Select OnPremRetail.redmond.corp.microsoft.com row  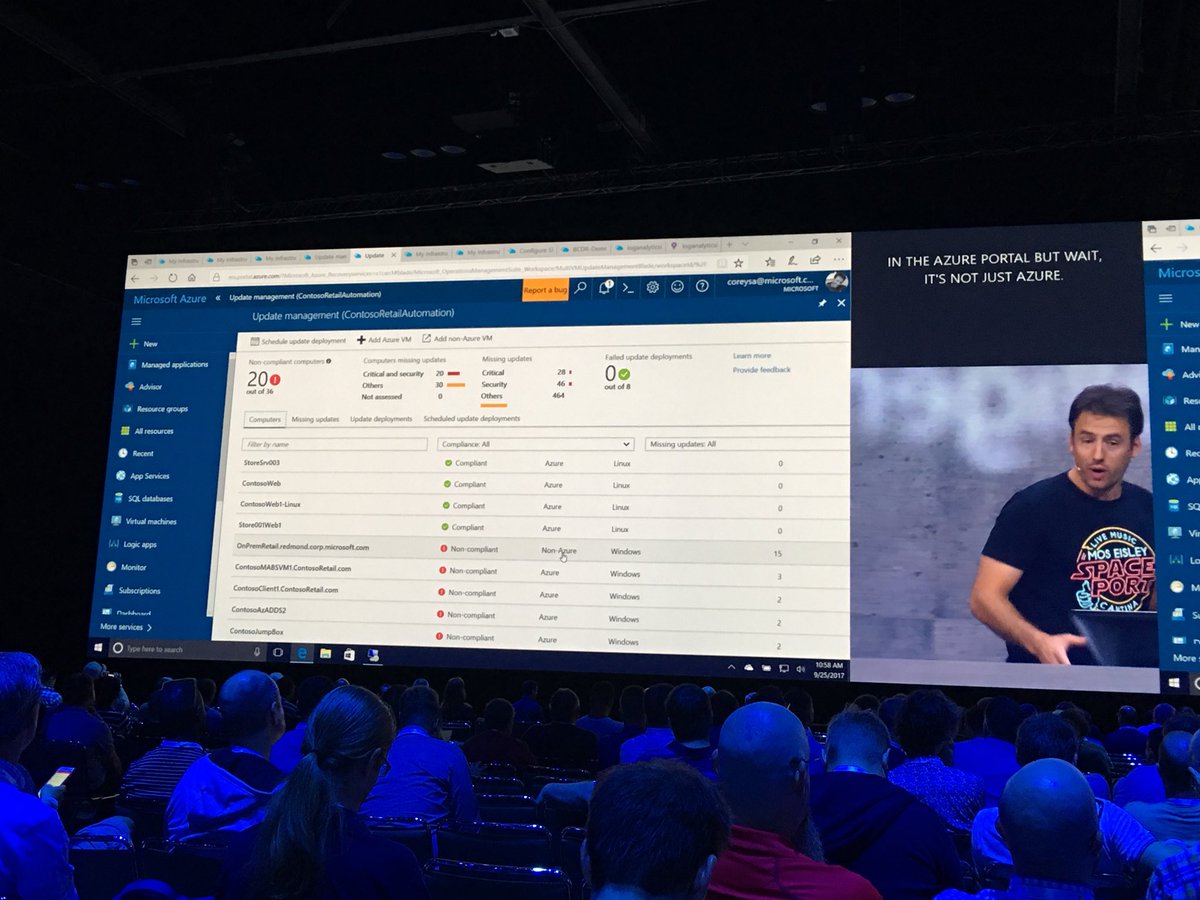pyautogui.click(x=540, y=549)
